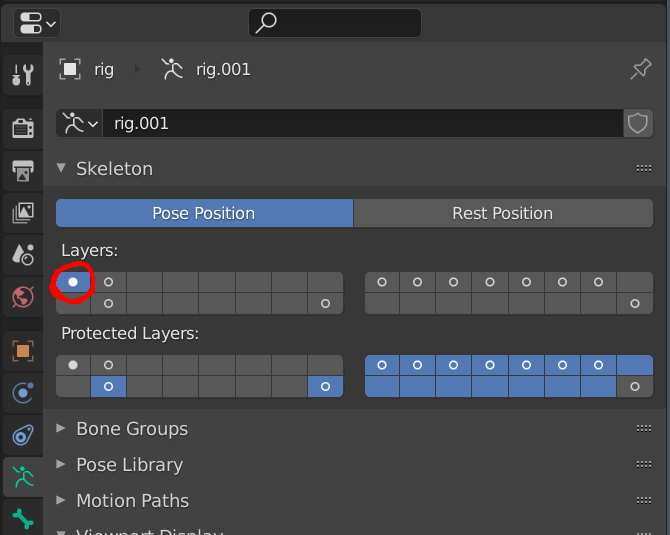Toggle first top-row layer in right Layers block
Viewport: 670px width, 535px height.
point(382,282)
